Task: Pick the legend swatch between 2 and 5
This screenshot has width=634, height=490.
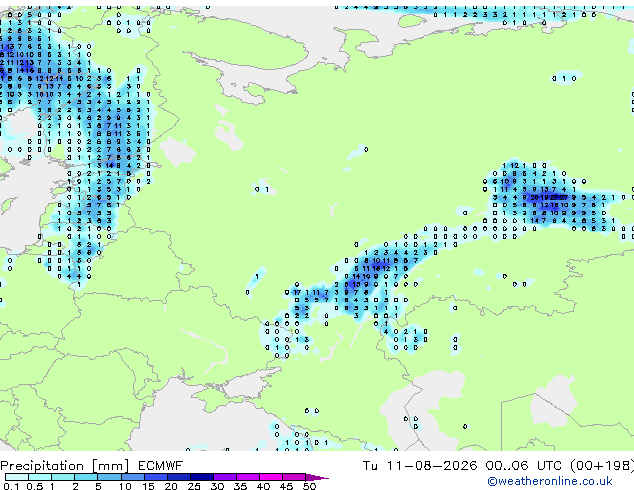Action: tap(86, 477)
